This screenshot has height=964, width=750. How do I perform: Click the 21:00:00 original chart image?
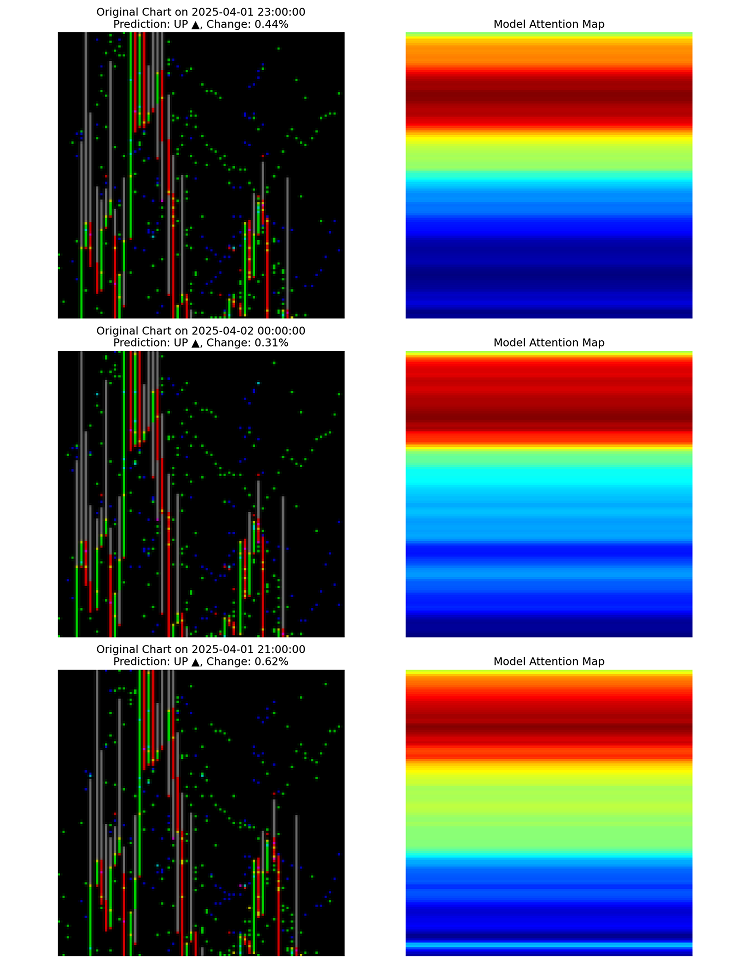(201, 813)
